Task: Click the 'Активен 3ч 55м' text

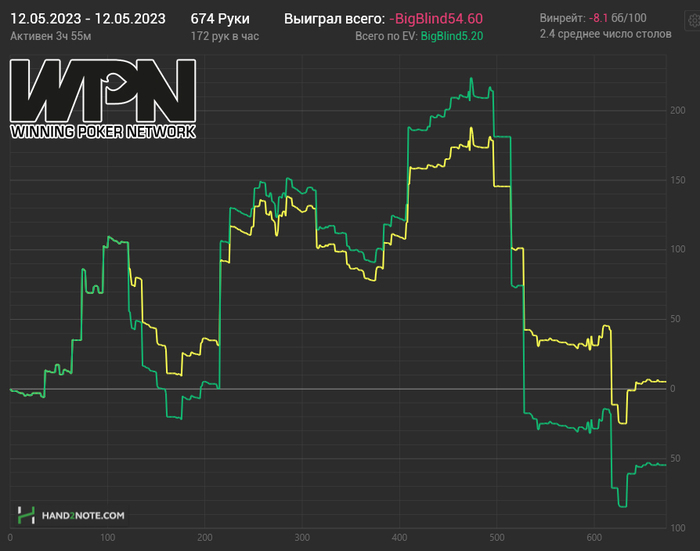Action: (x=50, y=36)
